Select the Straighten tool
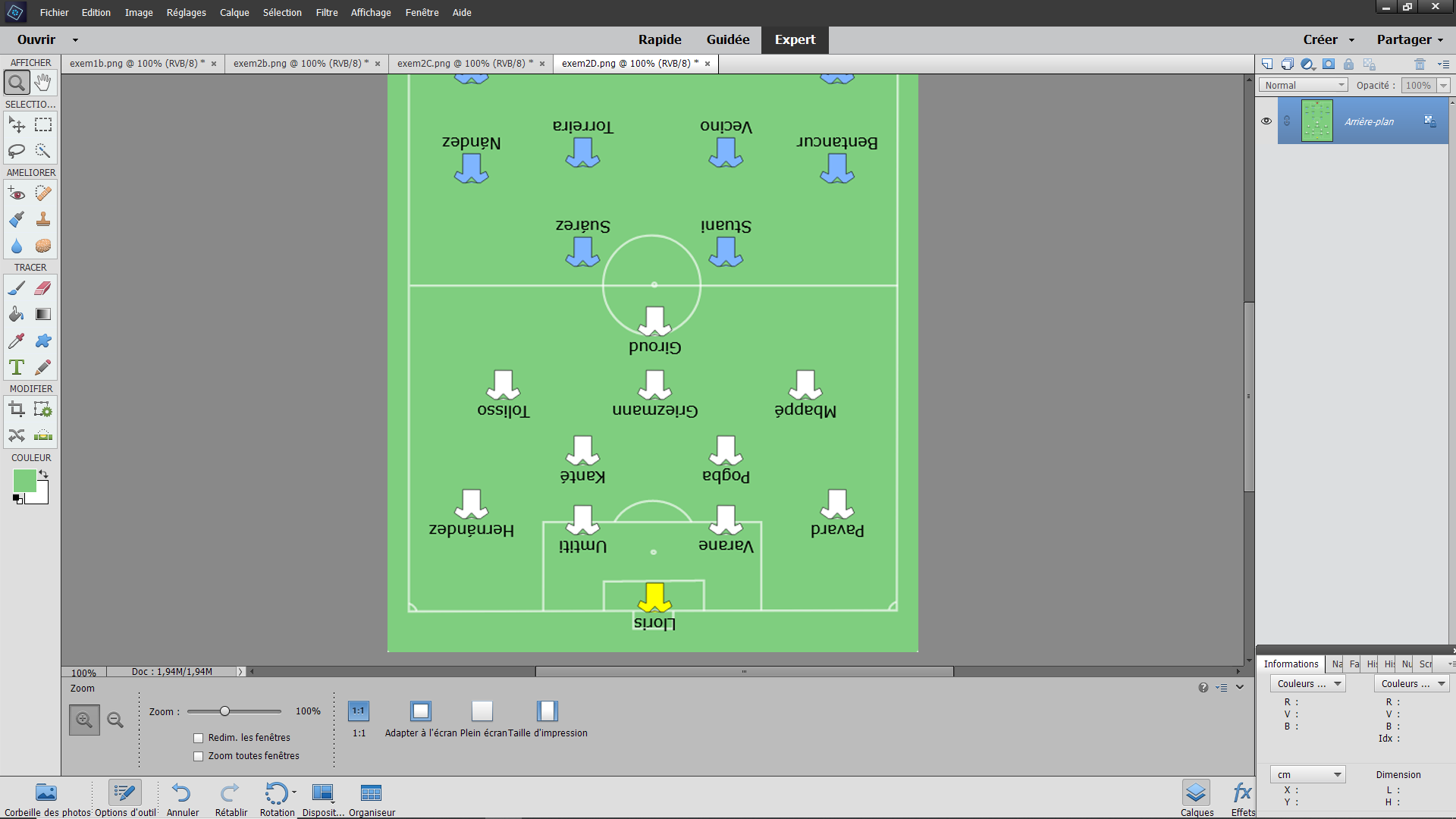Viewport: 1456px width, 819px height. (x=43, y=435)
